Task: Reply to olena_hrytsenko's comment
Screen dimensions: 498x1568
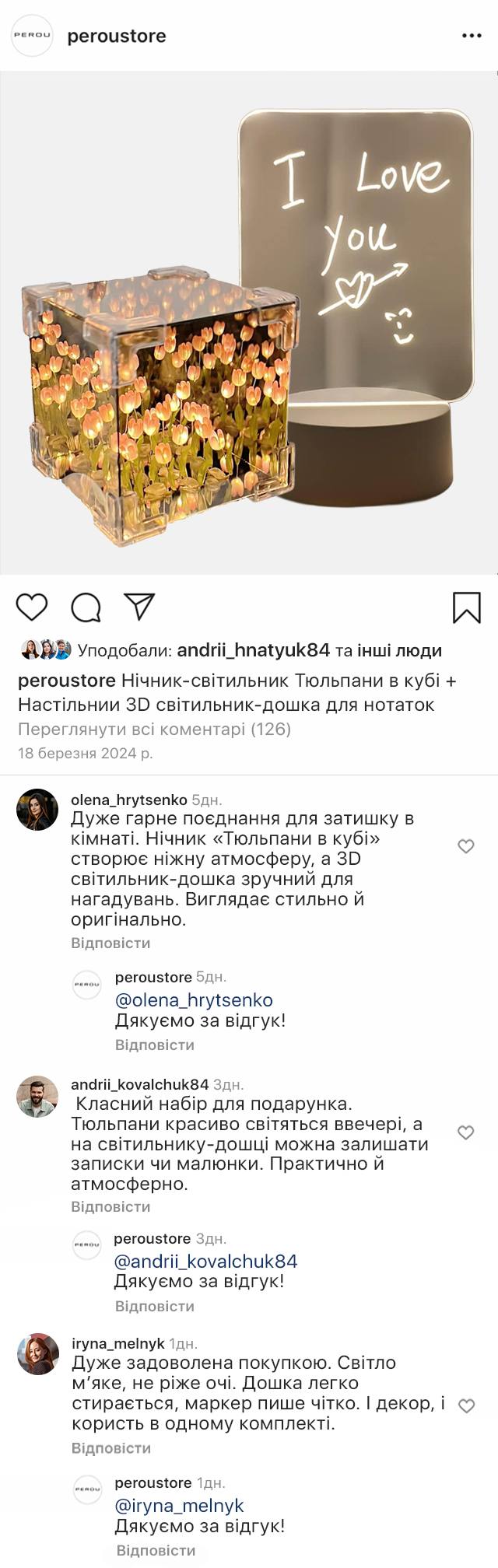Action: pyautogui.click(x=110, y=943)
